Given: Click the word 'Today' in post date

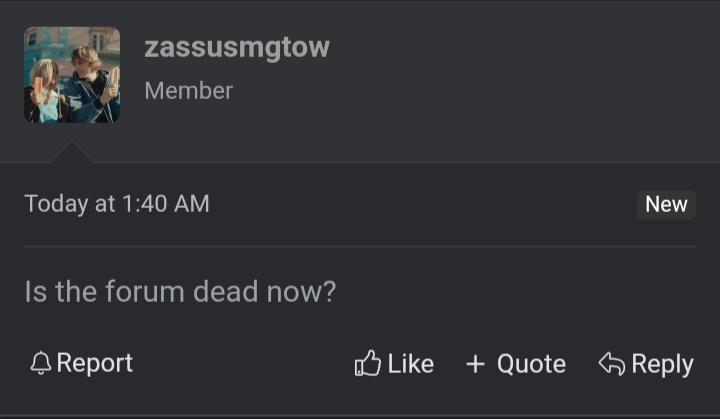Looking at the screenshot, I should pyautogui.click(x=56, y=204).
